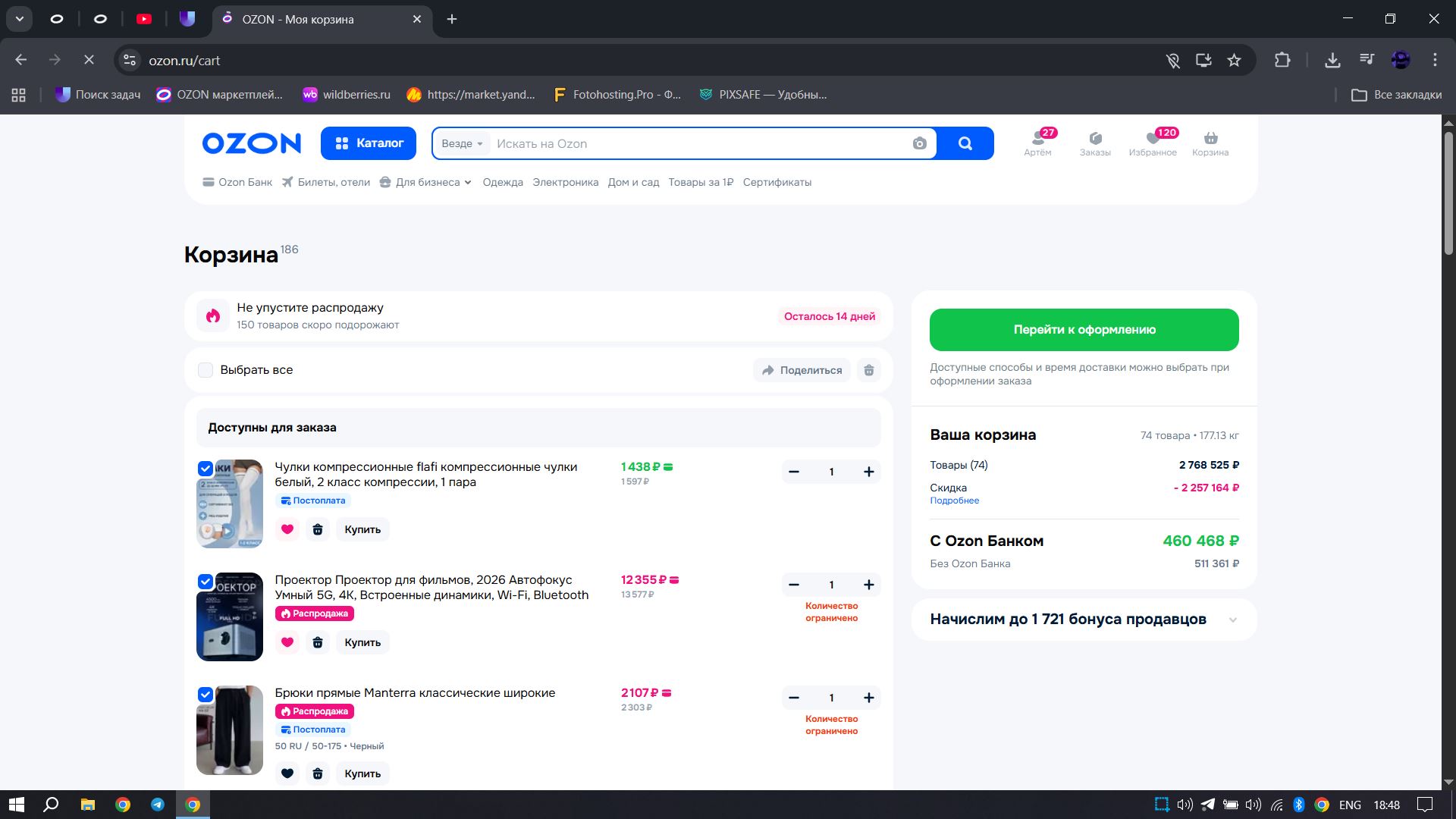1456x819 pixels.
Task: Uncheck the compression stockings checkbox
Action: [x=206, y=469]
